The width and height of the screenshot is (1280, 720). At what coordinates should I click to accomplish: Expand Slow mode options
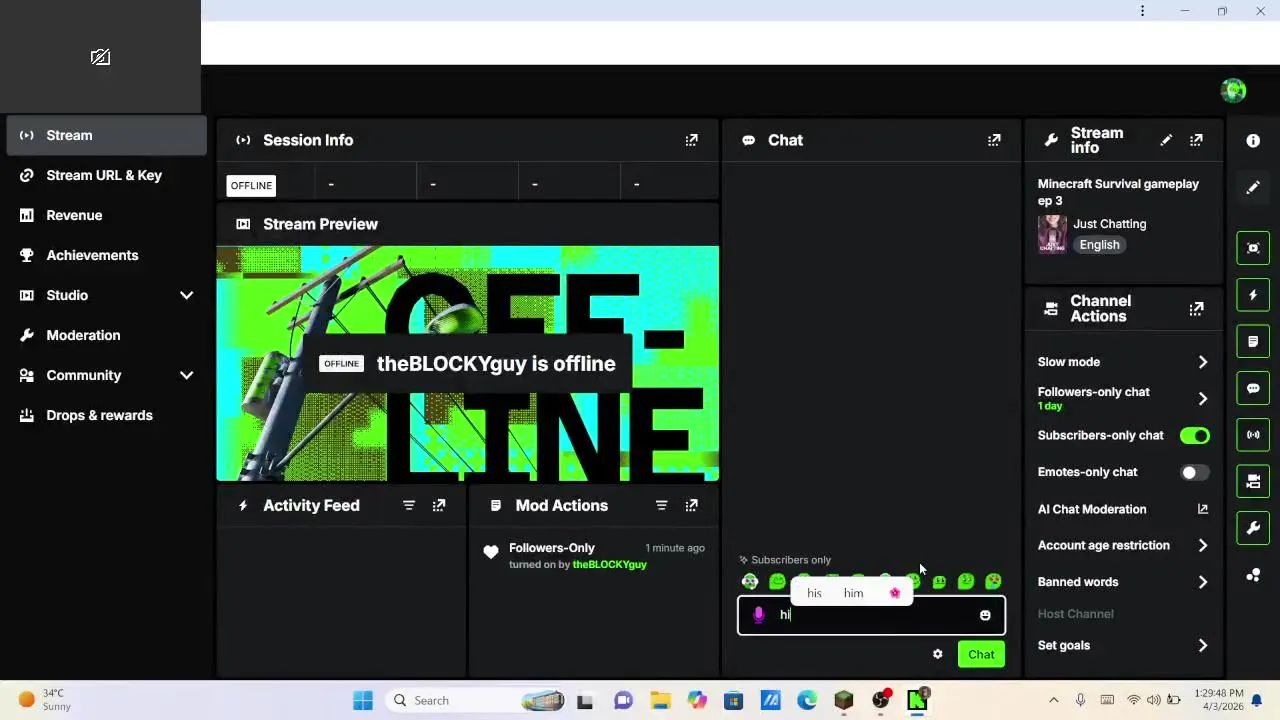[1203, 362]
